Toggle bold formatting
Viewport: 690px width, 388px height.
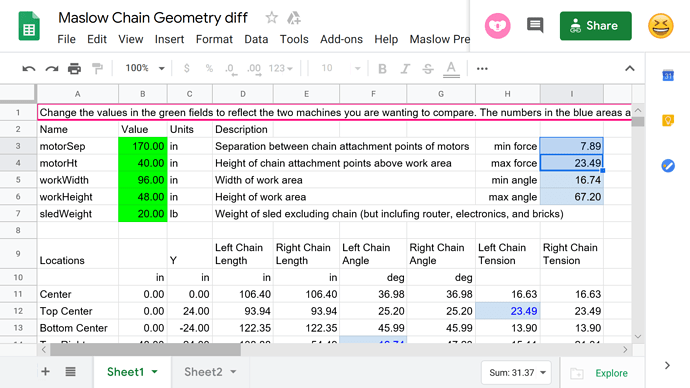382,69
